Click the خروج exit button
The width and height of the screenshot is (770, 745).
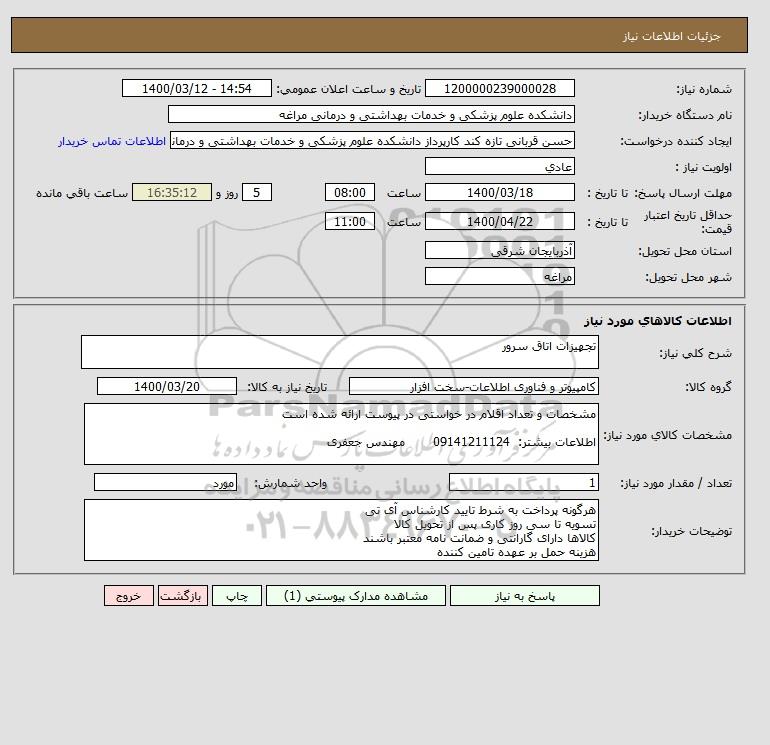[x=129, y=596]
